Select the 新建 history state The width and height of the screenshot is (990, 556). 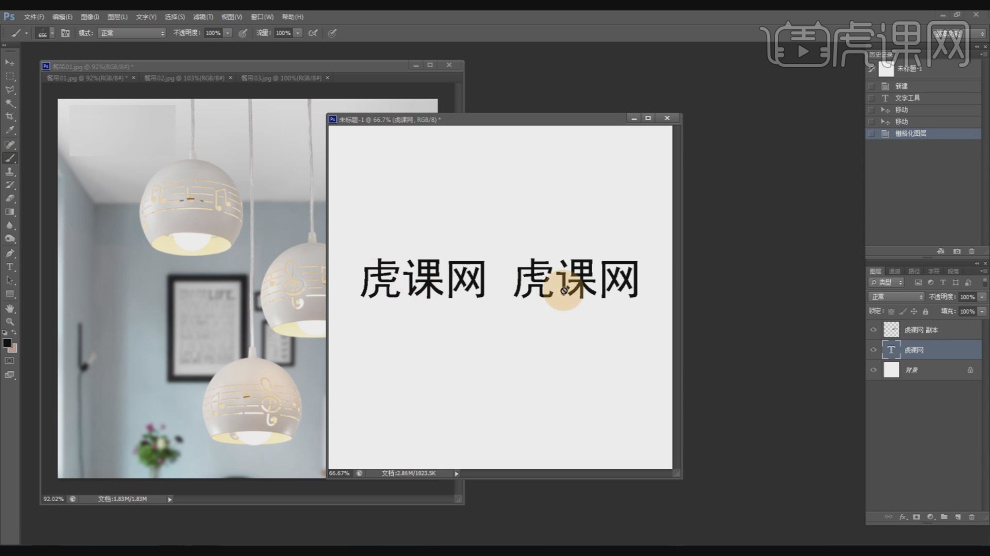pos(924,86)
